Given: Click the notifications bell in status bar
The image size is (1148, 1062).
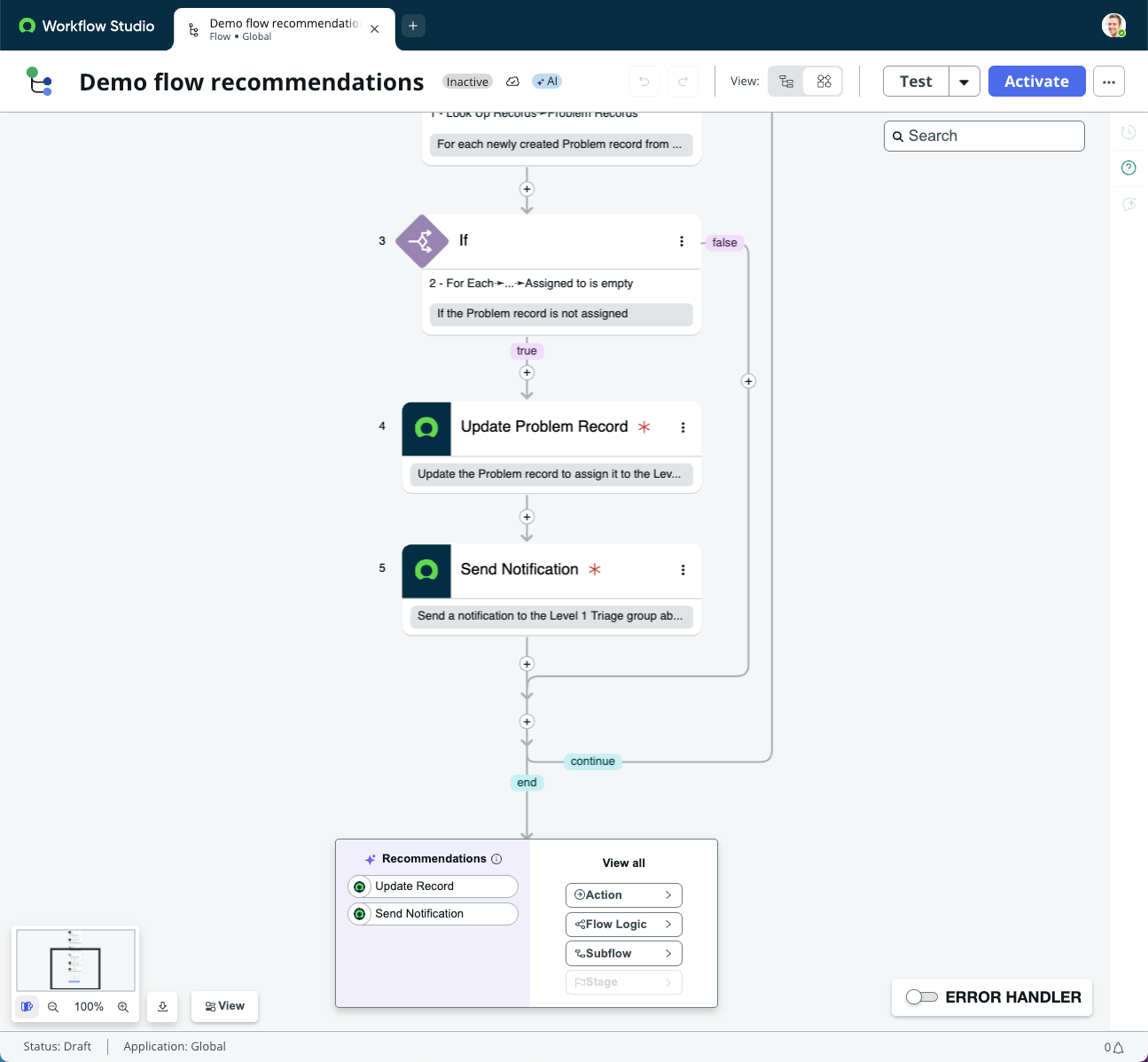Looking at the screenshot, I should pos(1118,1047).
